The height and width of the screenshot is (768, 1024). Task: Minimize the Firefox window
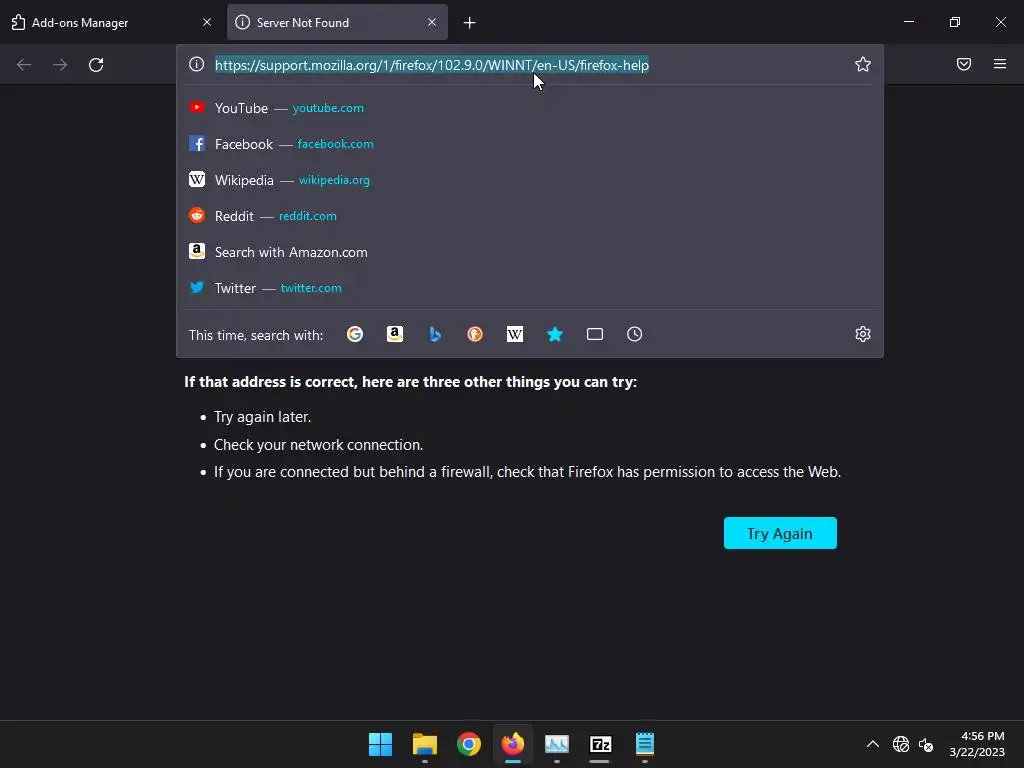coord(908,22)
